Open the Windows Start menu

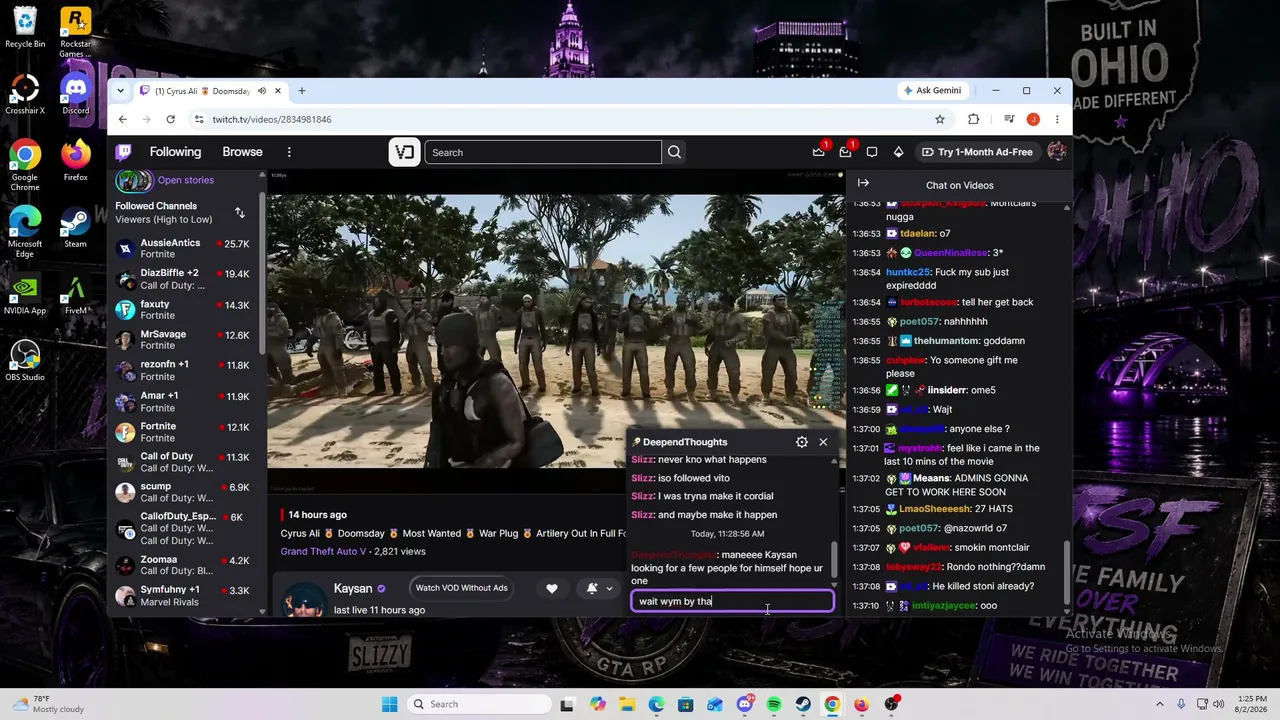(x=390, y=704)
